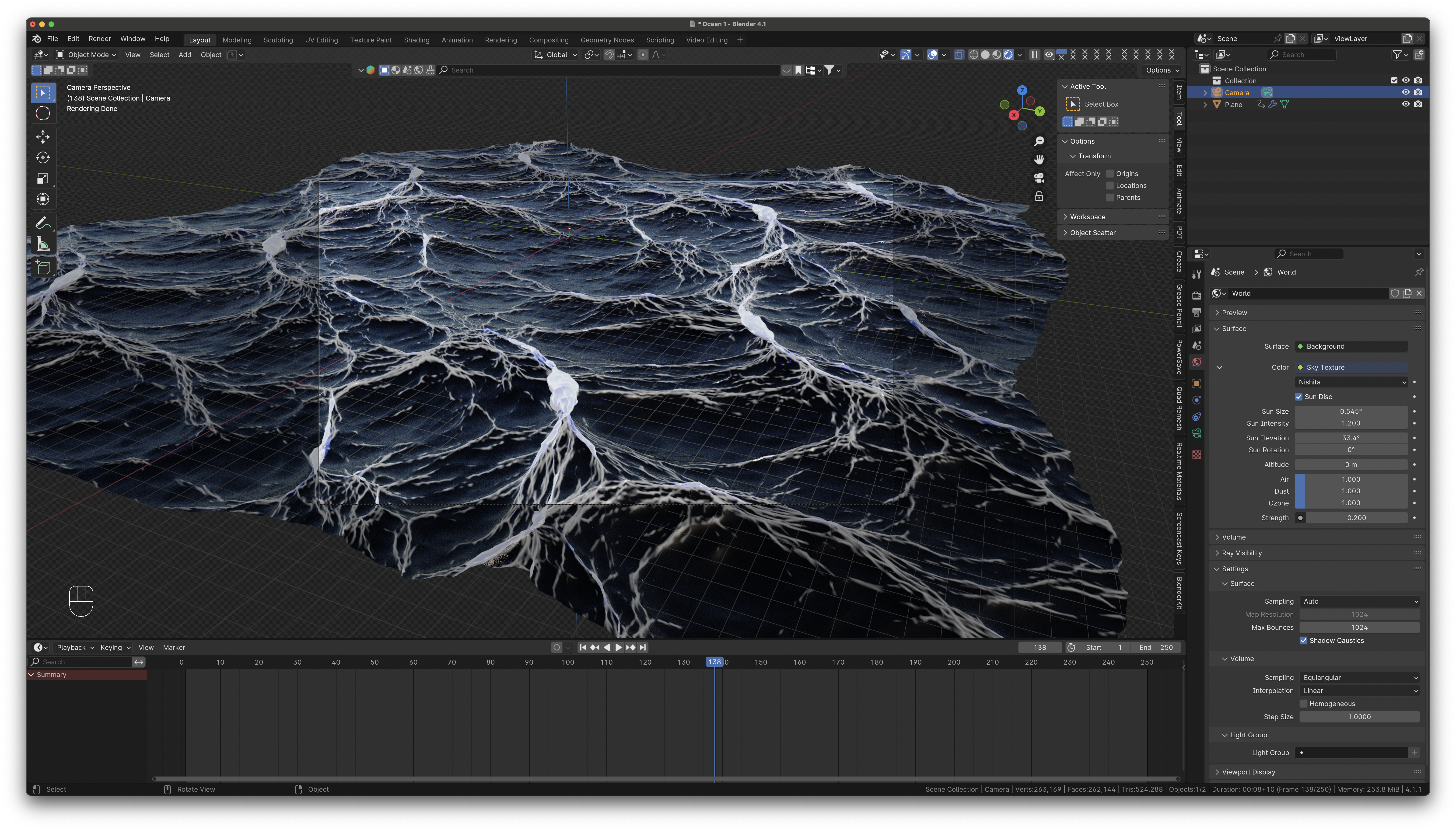Disable the Plane in renders

pyautogui.click(x=1418, y=104)
